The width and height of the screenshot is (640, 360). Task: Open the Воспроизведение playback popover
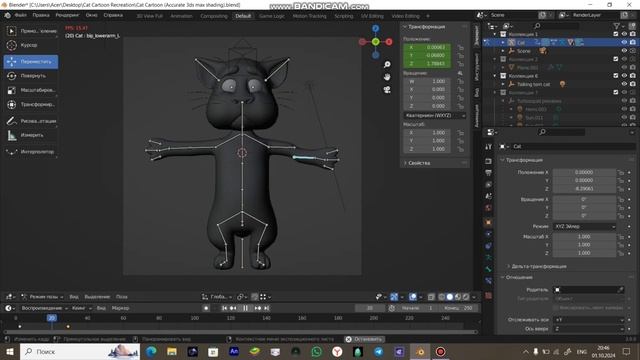(44, 308)
